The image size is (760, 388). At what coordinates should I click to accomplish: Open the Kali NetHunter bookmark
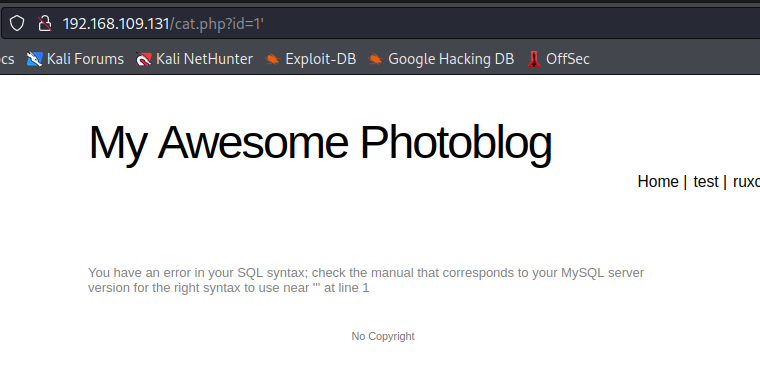(x=194, y=59)
